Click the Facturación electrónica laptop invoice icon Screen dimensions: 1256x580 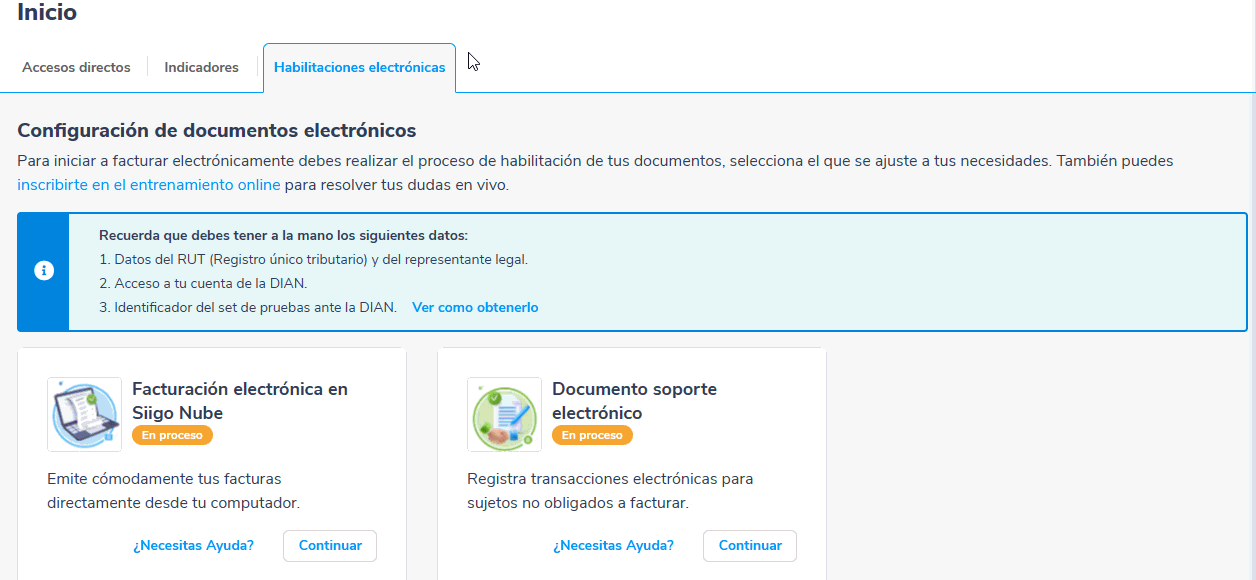click(84, 414)
